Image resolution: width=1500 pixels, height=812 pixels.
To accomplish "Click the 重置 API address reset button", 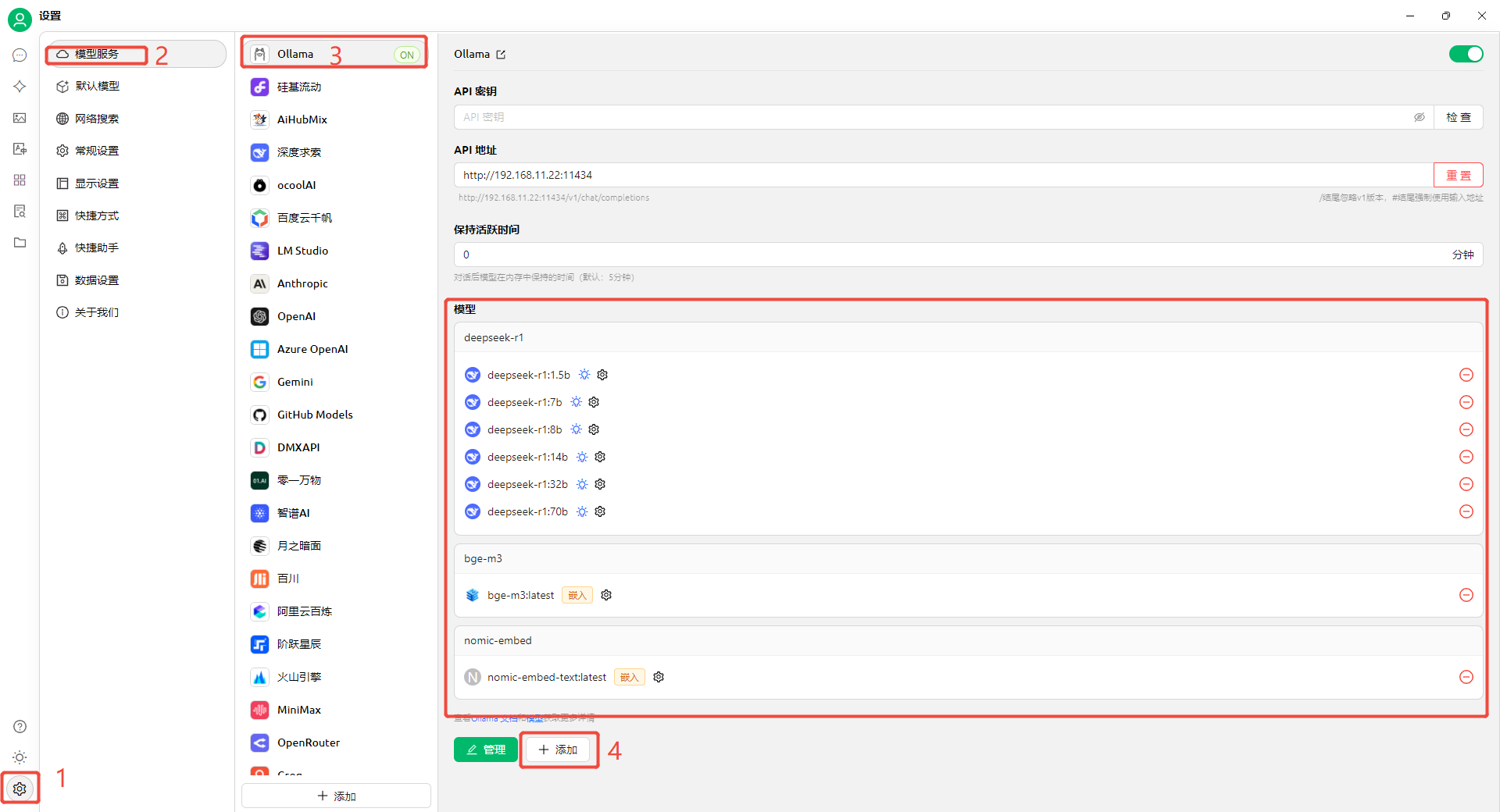I will pos(1458,175).
